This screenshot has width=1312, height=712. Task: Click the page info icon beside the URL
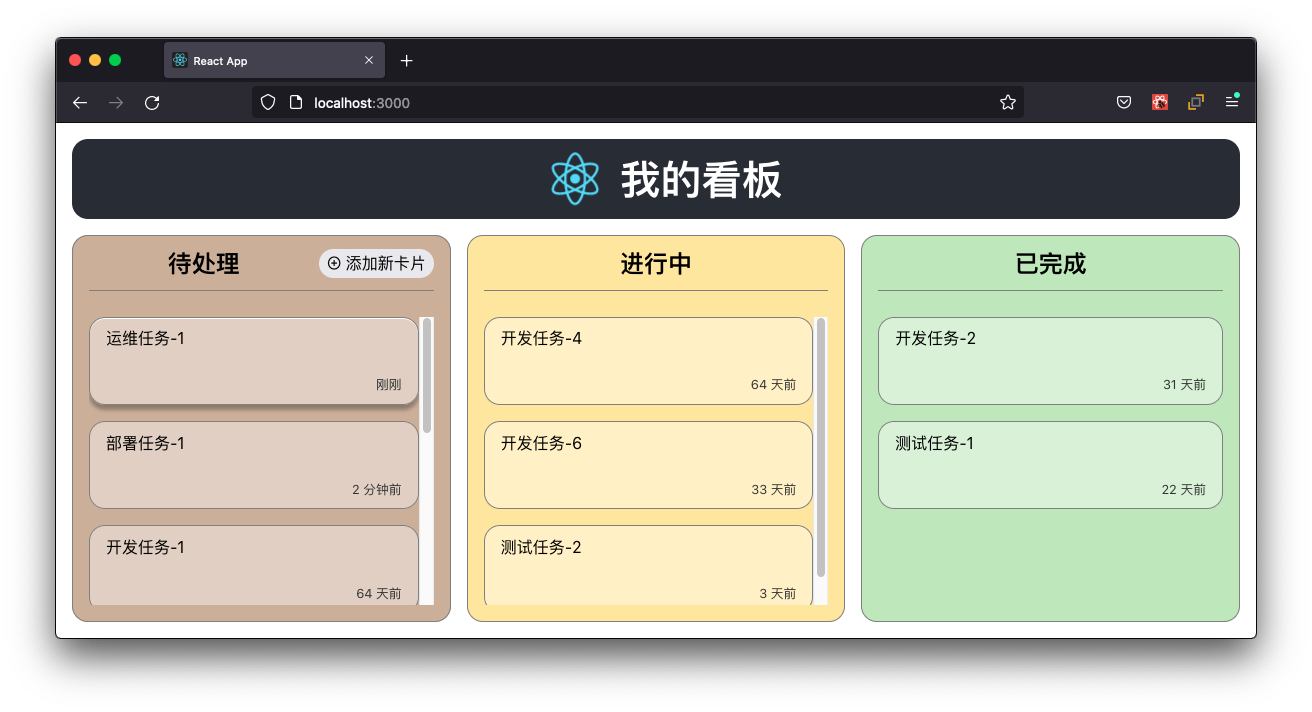click(x=295, y=102)
